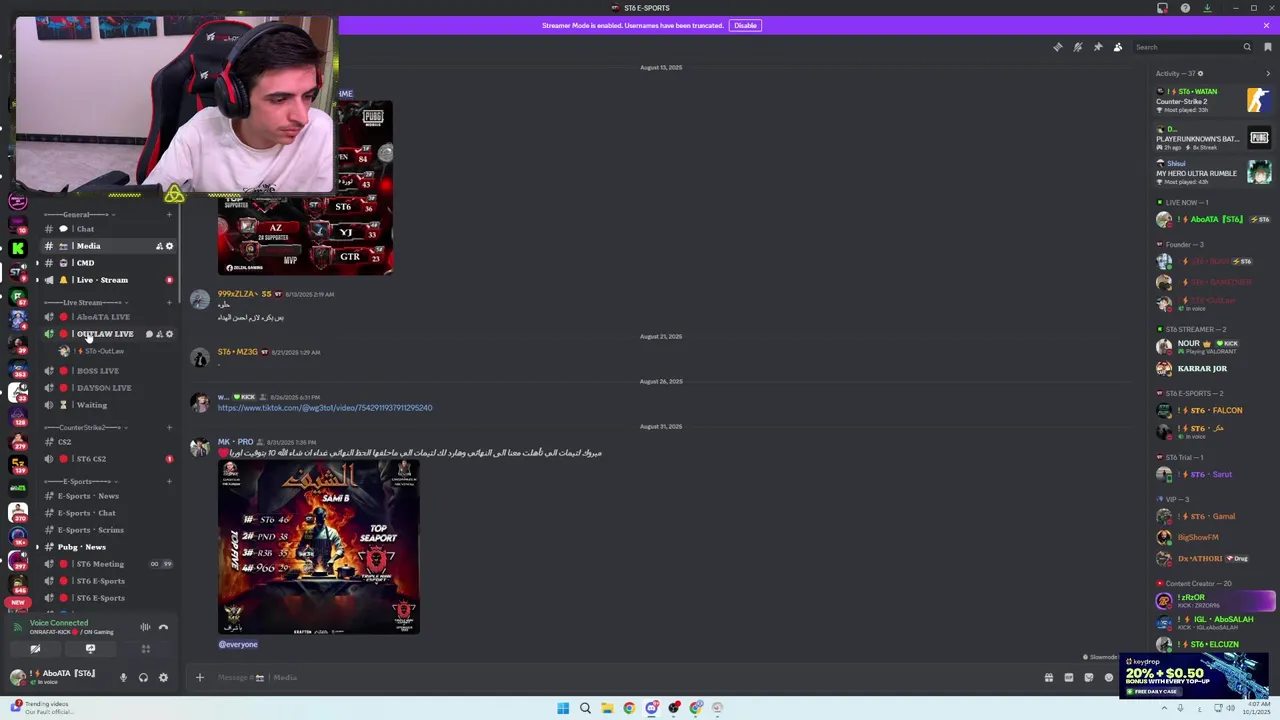Click attach file plus button
The image size is (1280, 720).
[199, 678]
